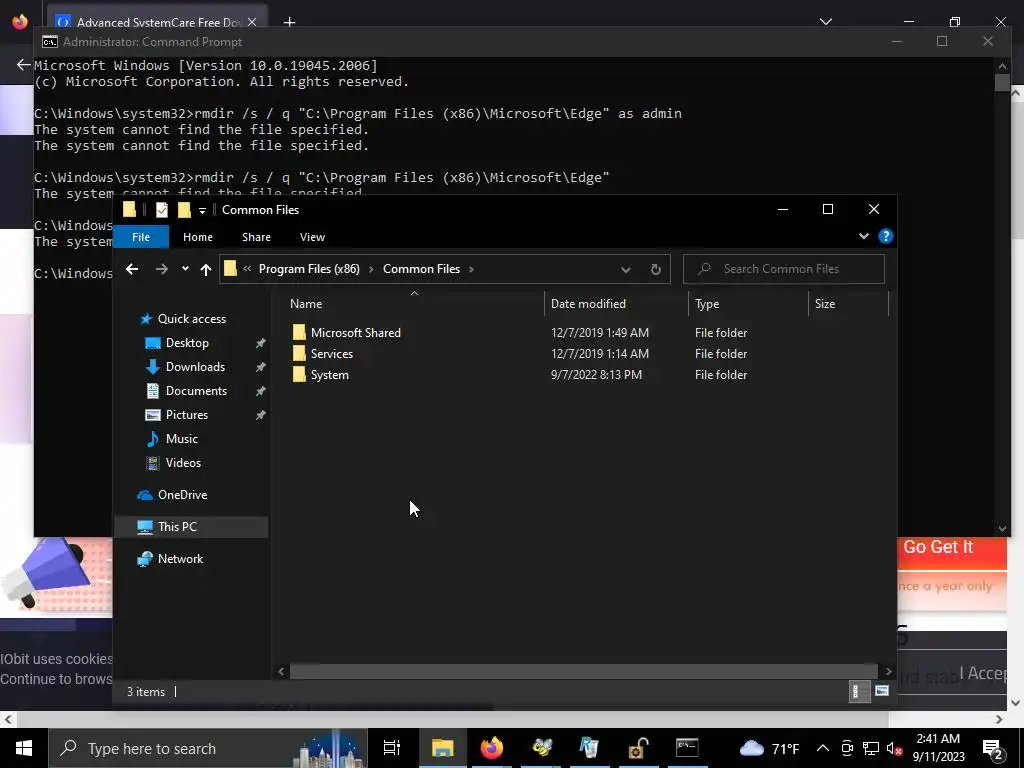Click Command Prompt vertical scrollbar thumb
This screenshot has width=1024, height=768.
[1002, 83]
